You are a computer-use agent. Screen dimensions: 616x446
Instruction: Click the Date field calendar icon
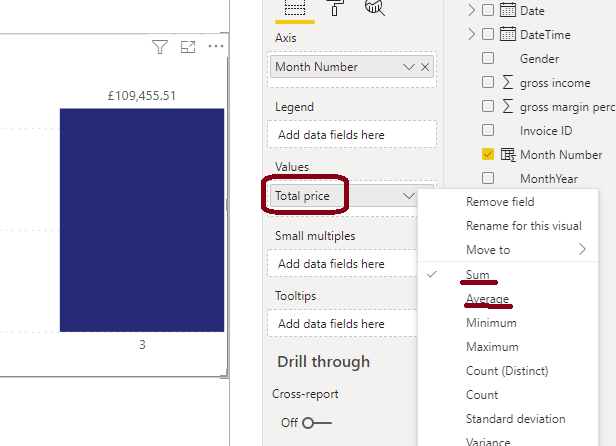click(x=508, y=10)
